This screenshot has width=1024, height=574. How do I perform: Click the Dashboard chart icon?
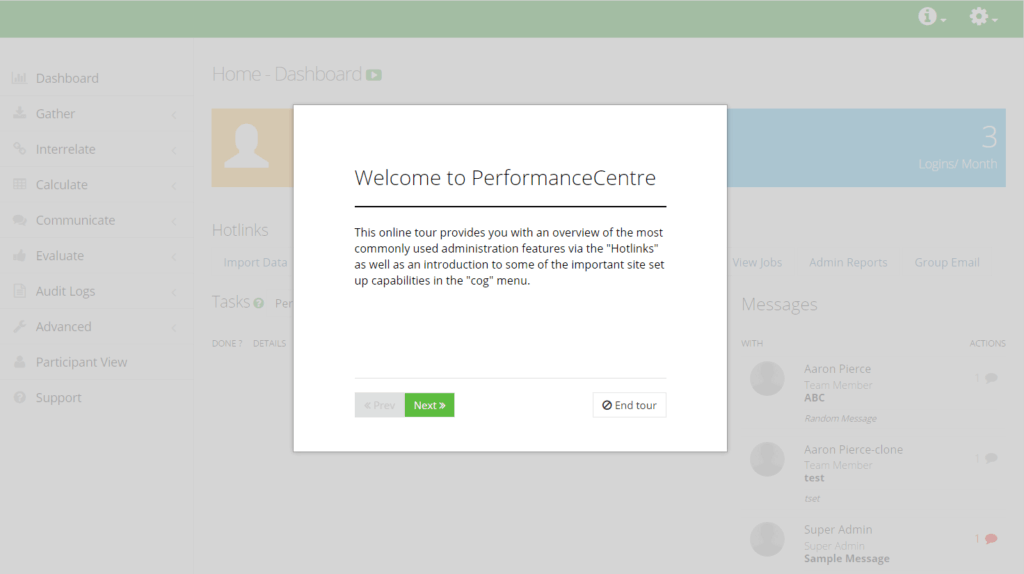click(x=20, y=78)
